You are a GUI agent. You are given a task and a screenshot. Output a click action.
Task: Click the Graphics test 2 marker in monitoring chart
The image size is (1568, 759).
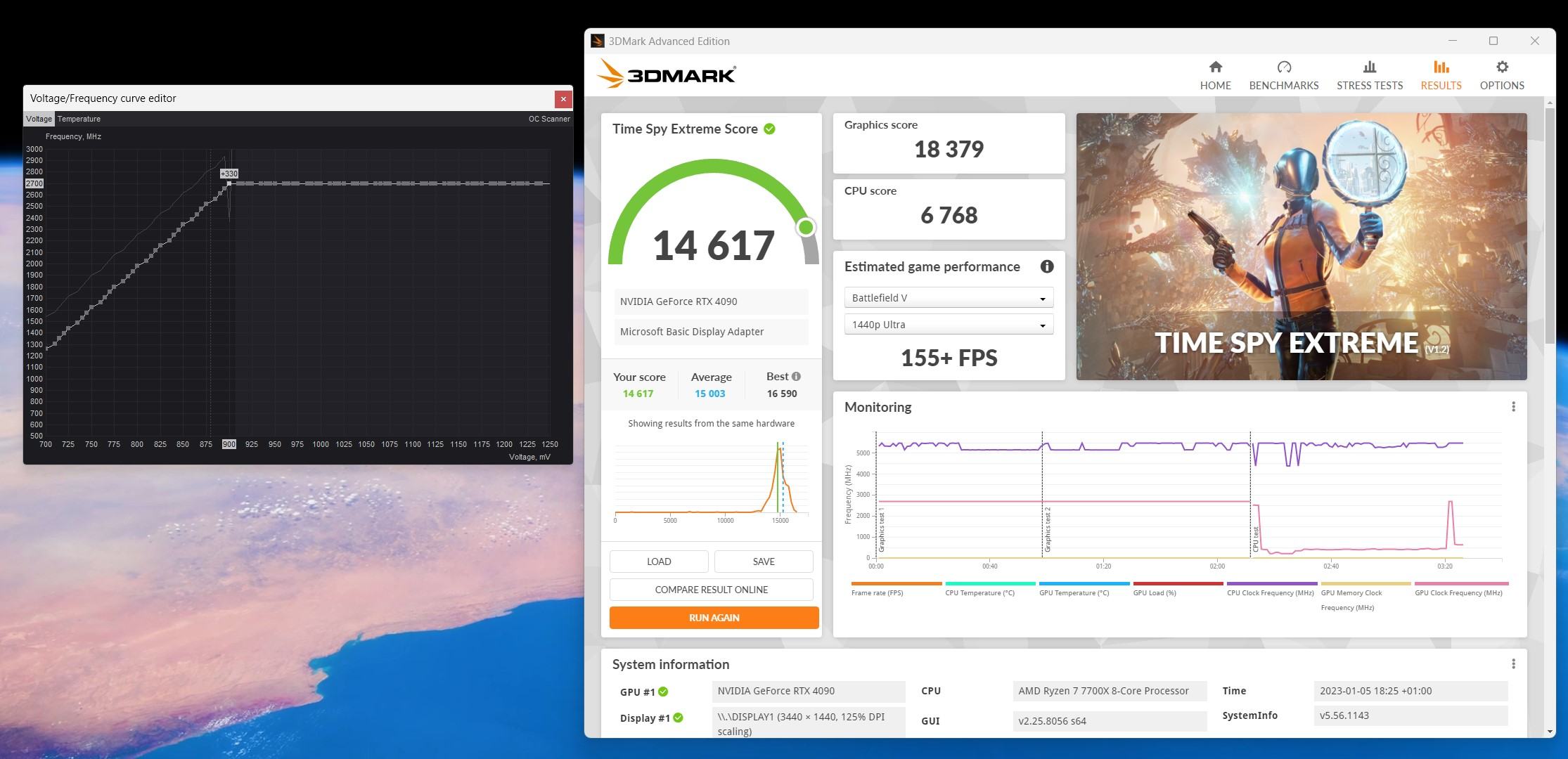(1047, 529)
